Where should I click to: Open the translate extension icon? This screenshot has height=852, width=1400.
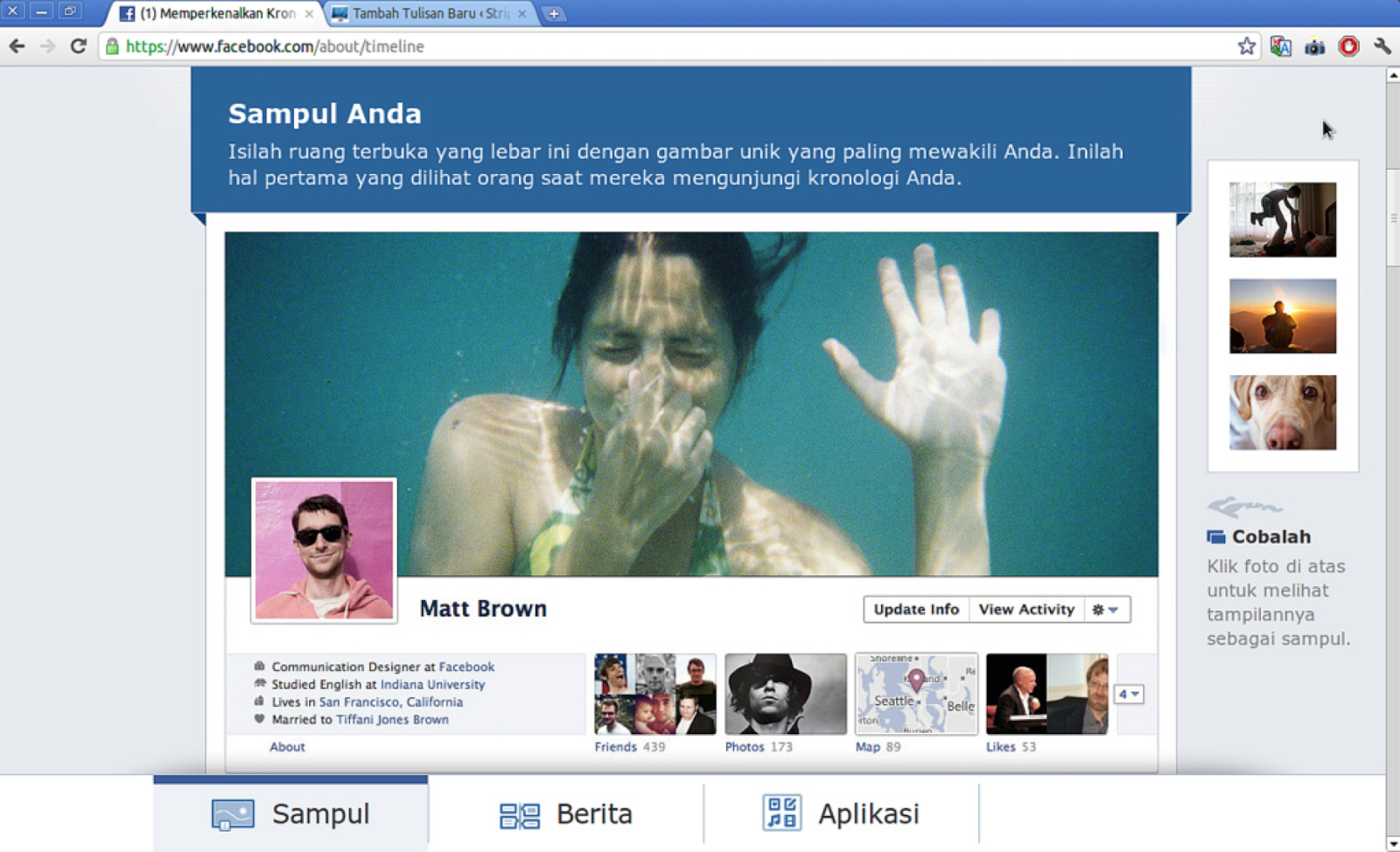tap(1281, 46)
